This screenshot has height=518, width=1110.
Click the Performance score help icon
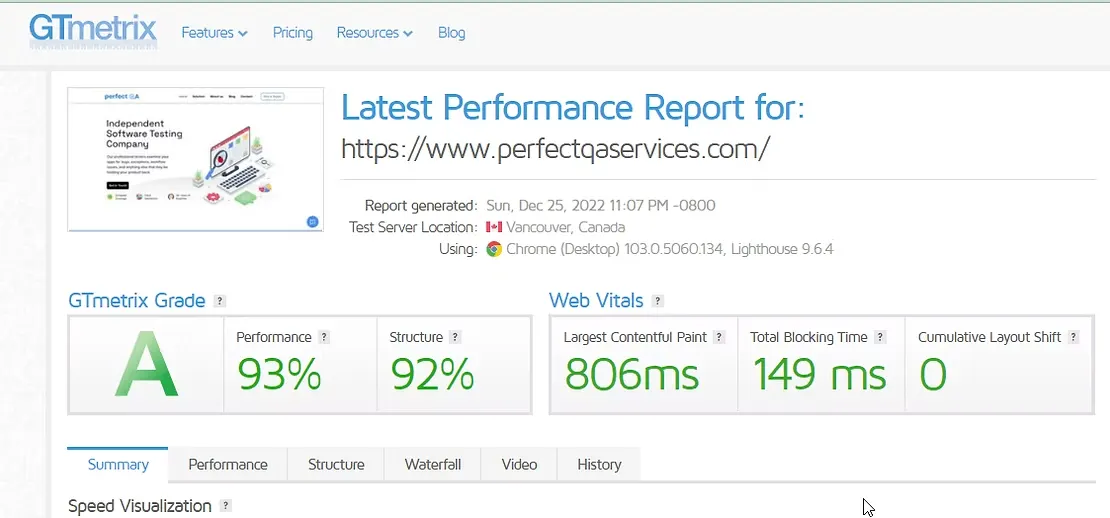coord(324,338)
